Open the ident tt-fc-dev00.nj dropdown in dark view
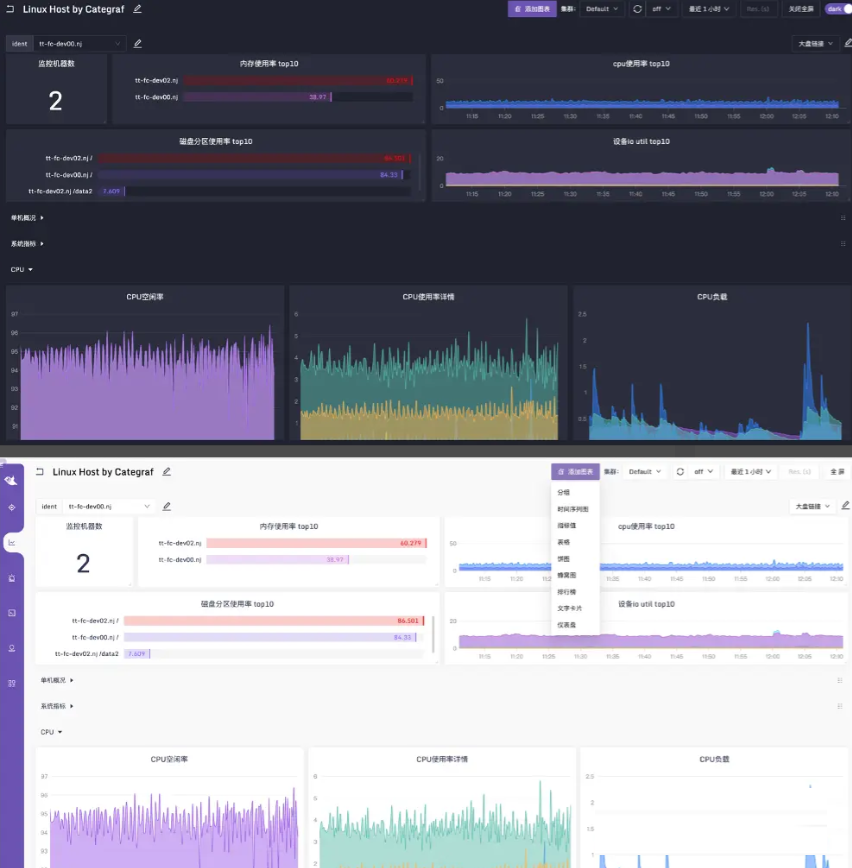 [80, 44]
